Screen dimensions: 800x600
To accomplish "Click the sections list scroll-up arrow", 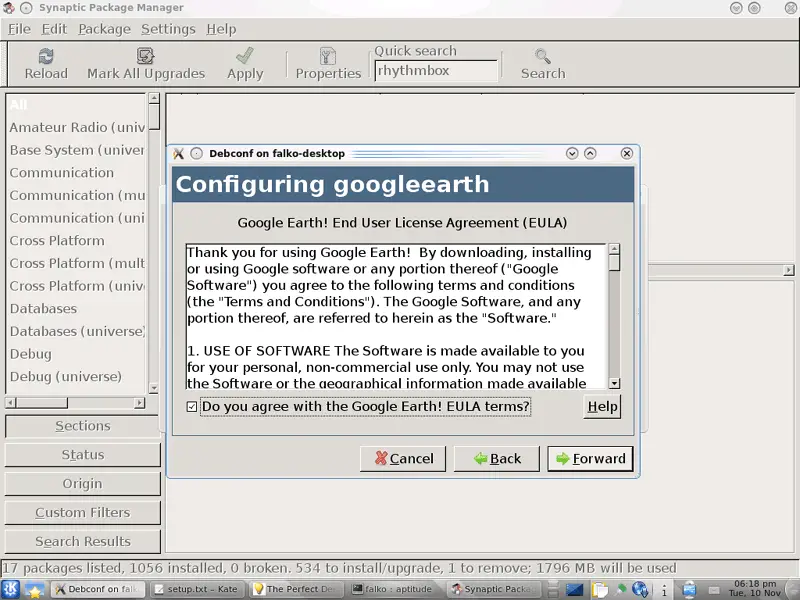I will [154, 98].
